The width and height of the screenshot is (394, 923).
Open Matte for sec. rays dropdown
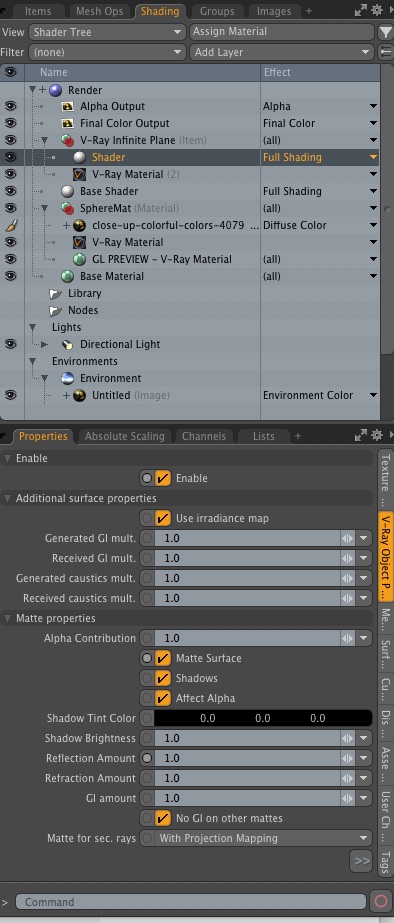263,838
